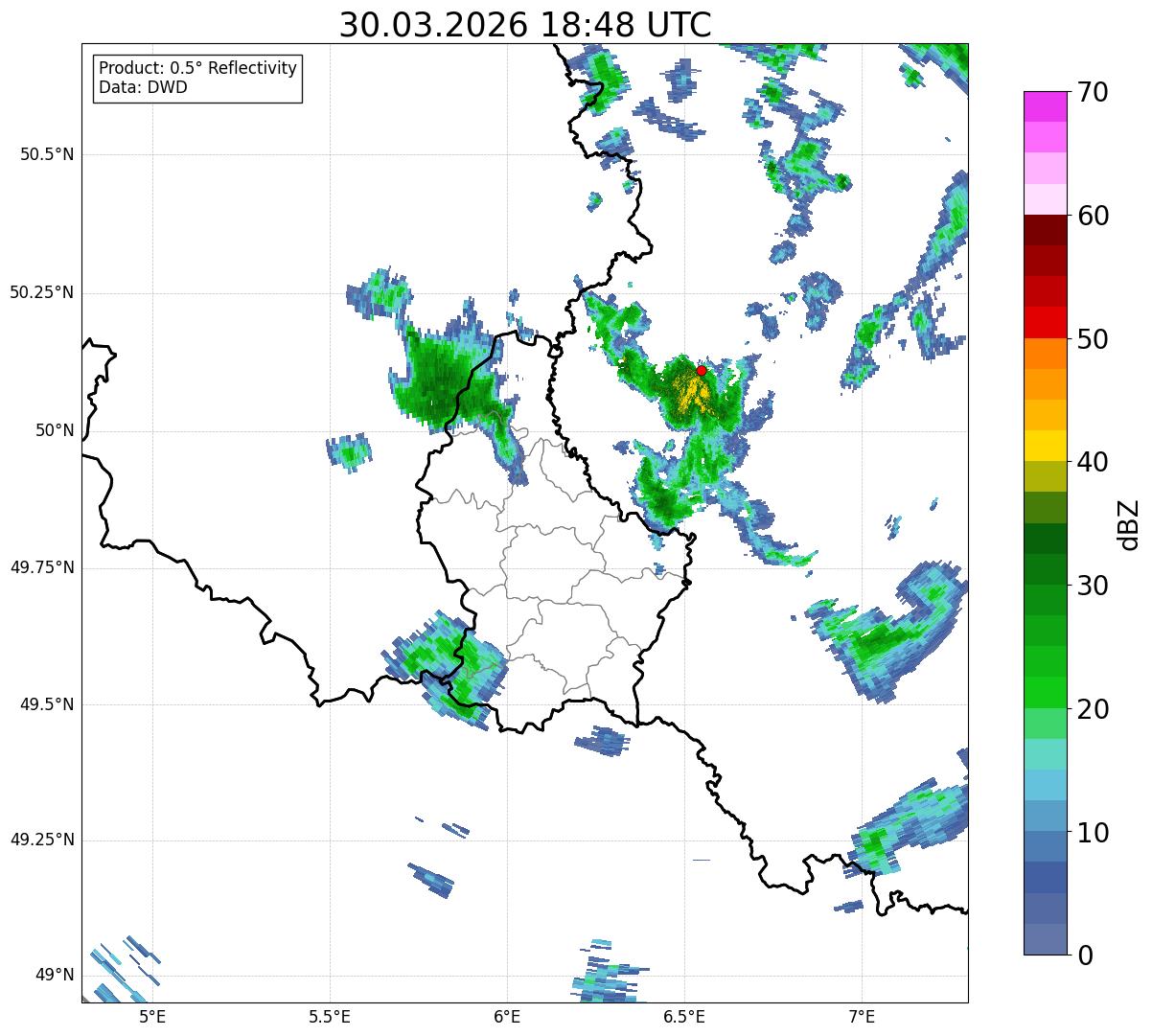Click the red station marker dot
The height and width of the screenshot is (1036, 1152).
coord(702,370)
